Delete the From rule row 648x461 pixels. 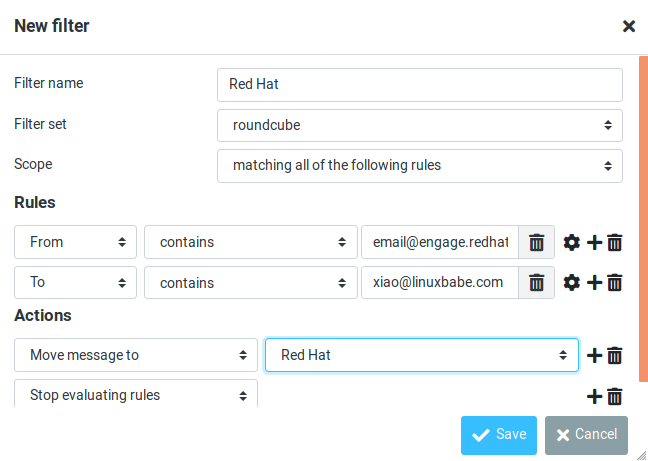(x=615, y=242)
